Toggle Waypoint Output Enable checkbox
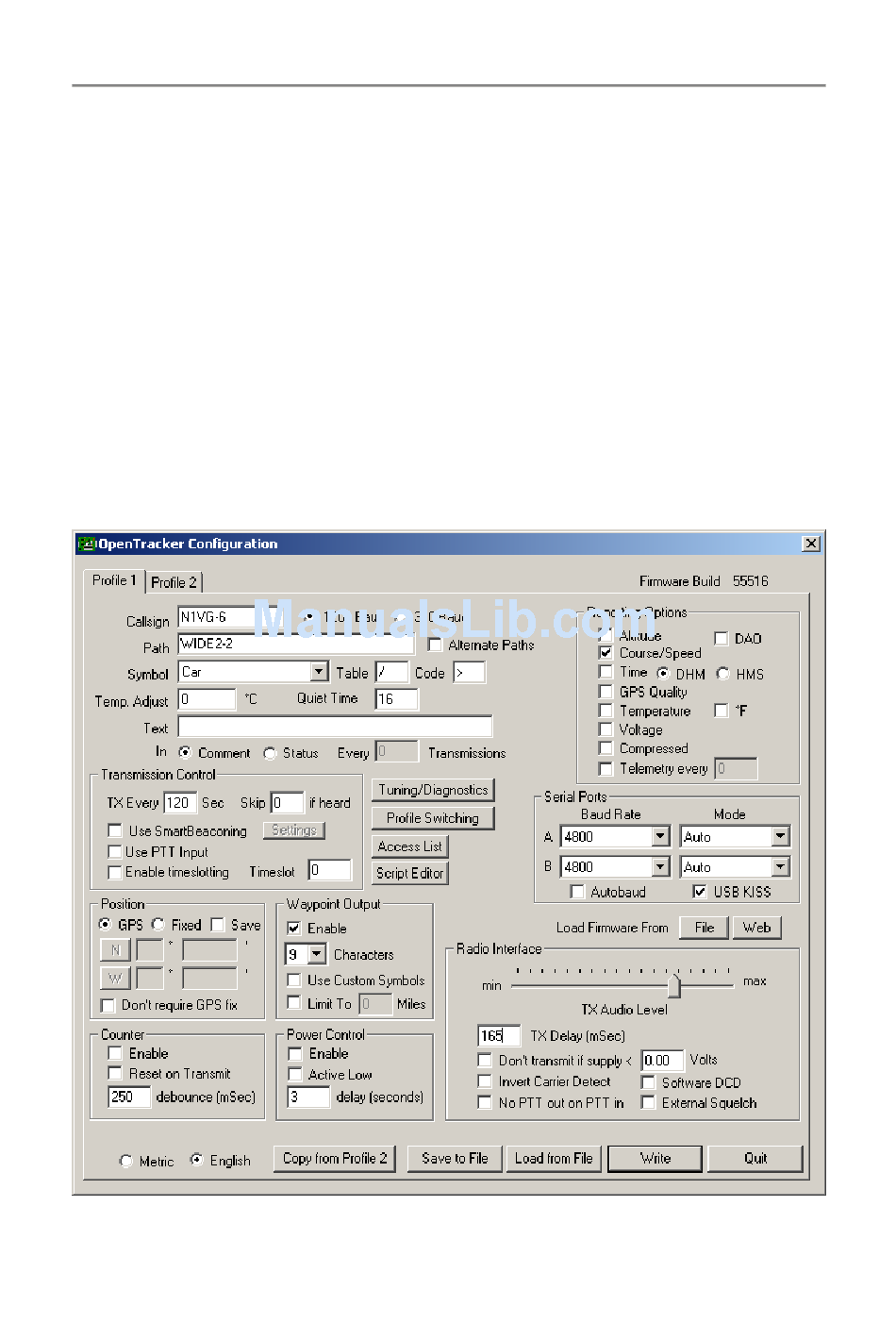 (x=293, y=929)
